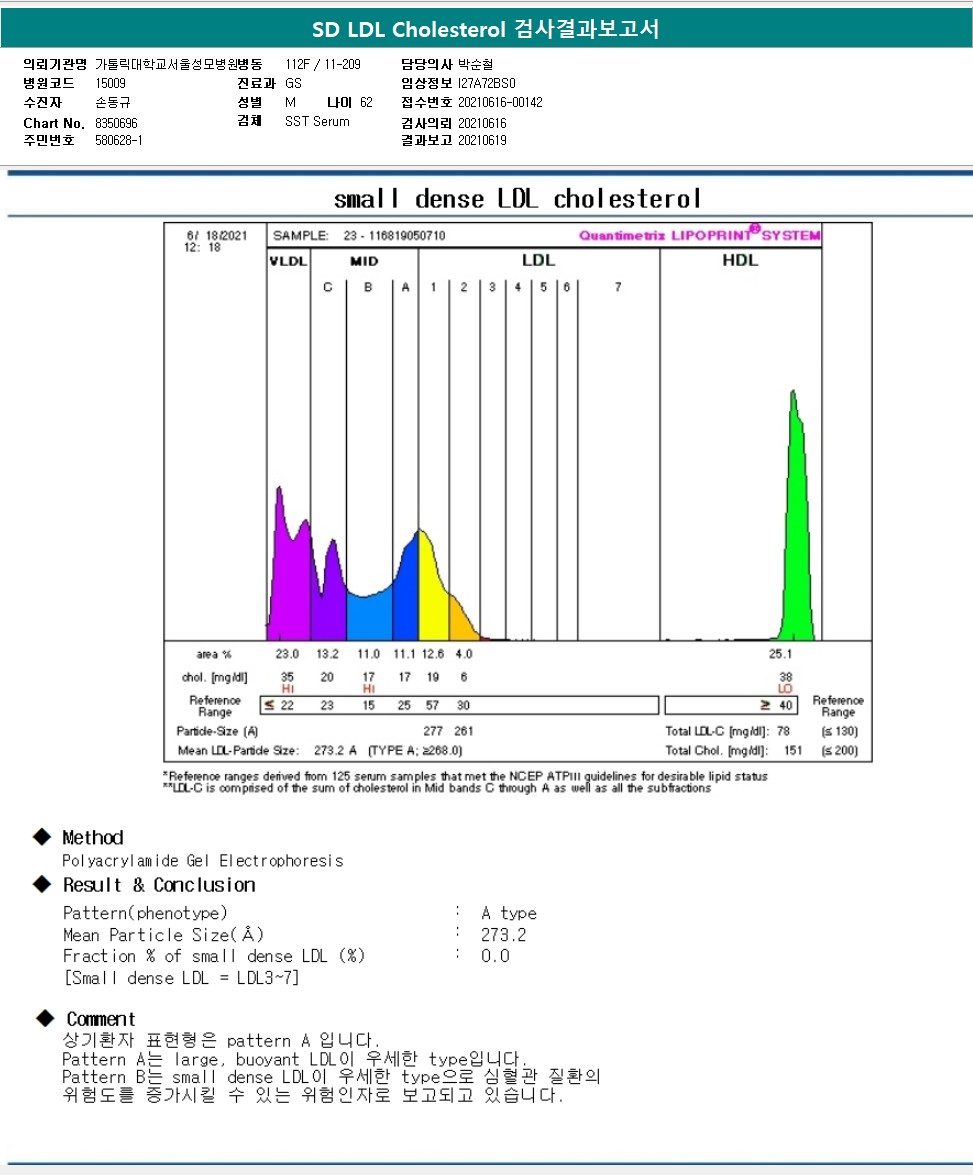Select department value 'GS'
Screen dimensions: 973x1175
click(293, 83)
